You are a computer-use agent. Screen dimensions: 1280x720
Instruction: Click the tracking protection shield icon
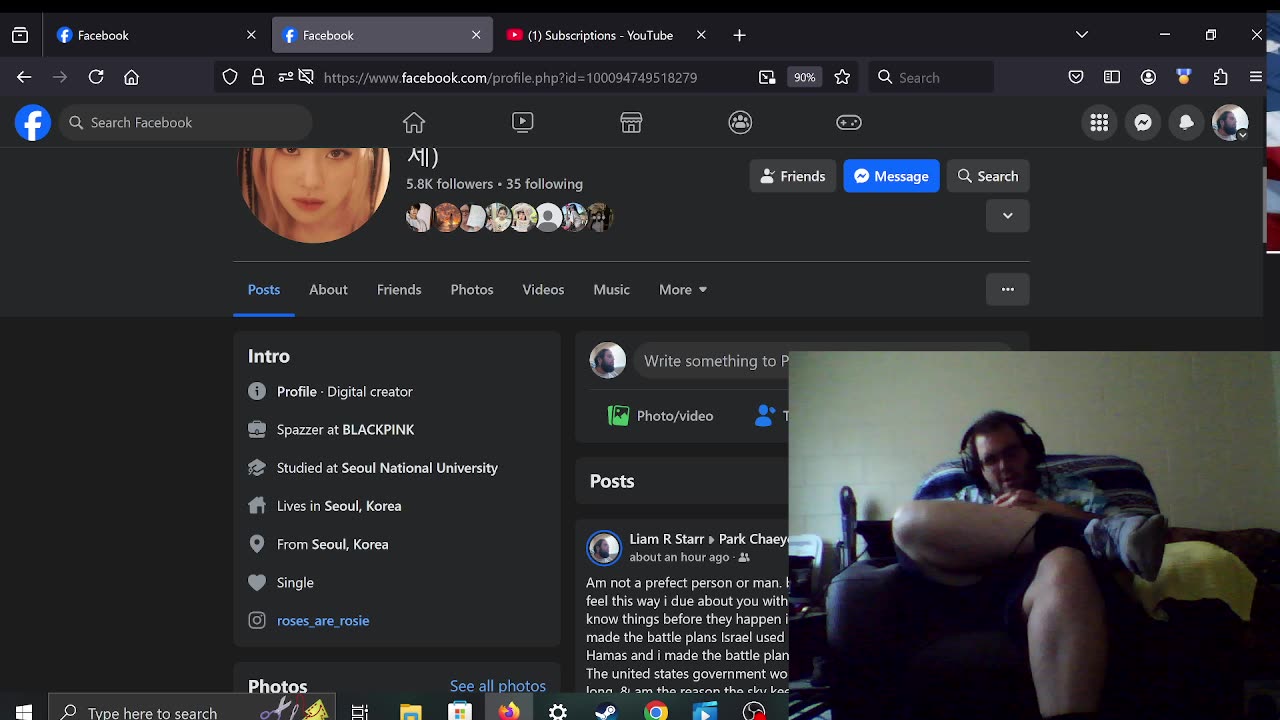click(230, 77)
